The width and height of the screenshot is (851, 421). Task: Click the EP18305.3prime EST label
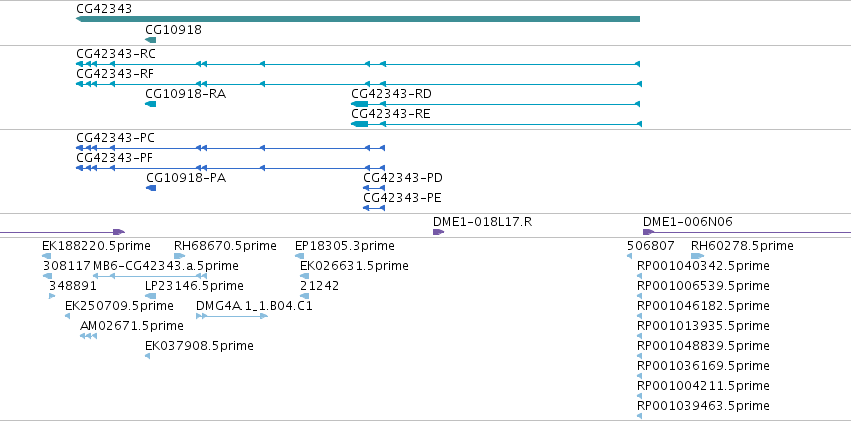pyautogui.click(x=345, y=246)
